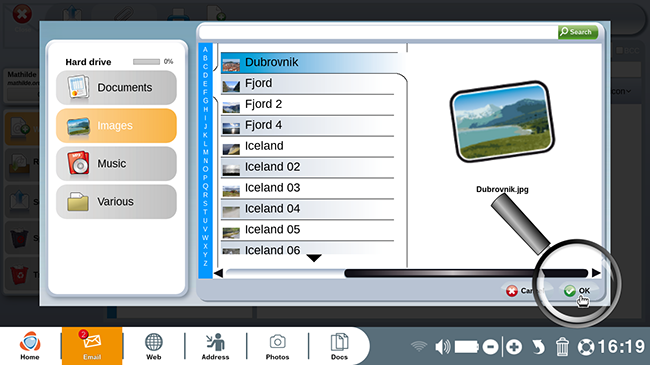The image size is (650, 365).
Task: Launch the Photos camera icon
Action: coord(277,346)
